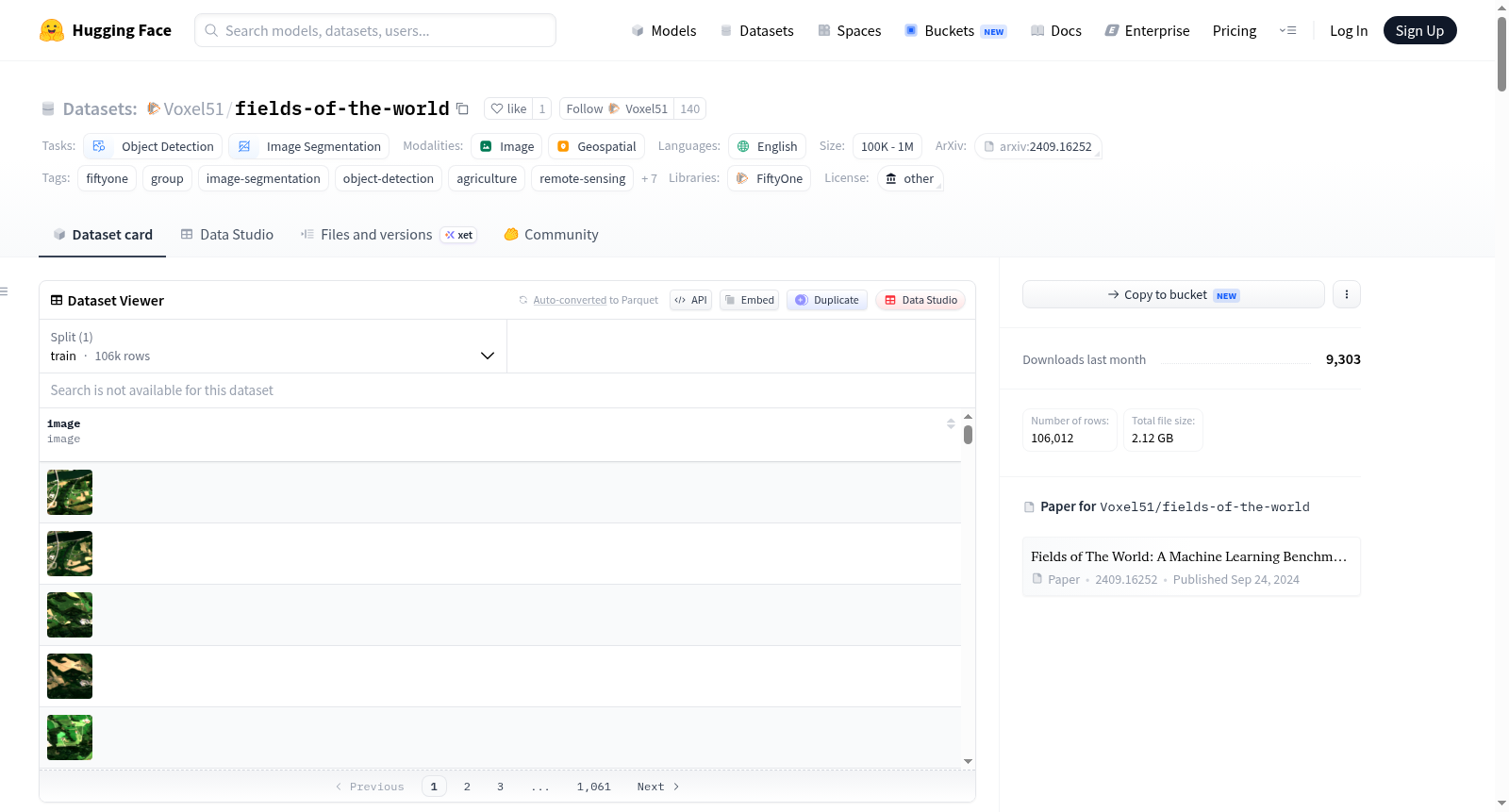Select the Geospatial modality tag
This screenshot has height=812, width=1509.
pos(596,146)
